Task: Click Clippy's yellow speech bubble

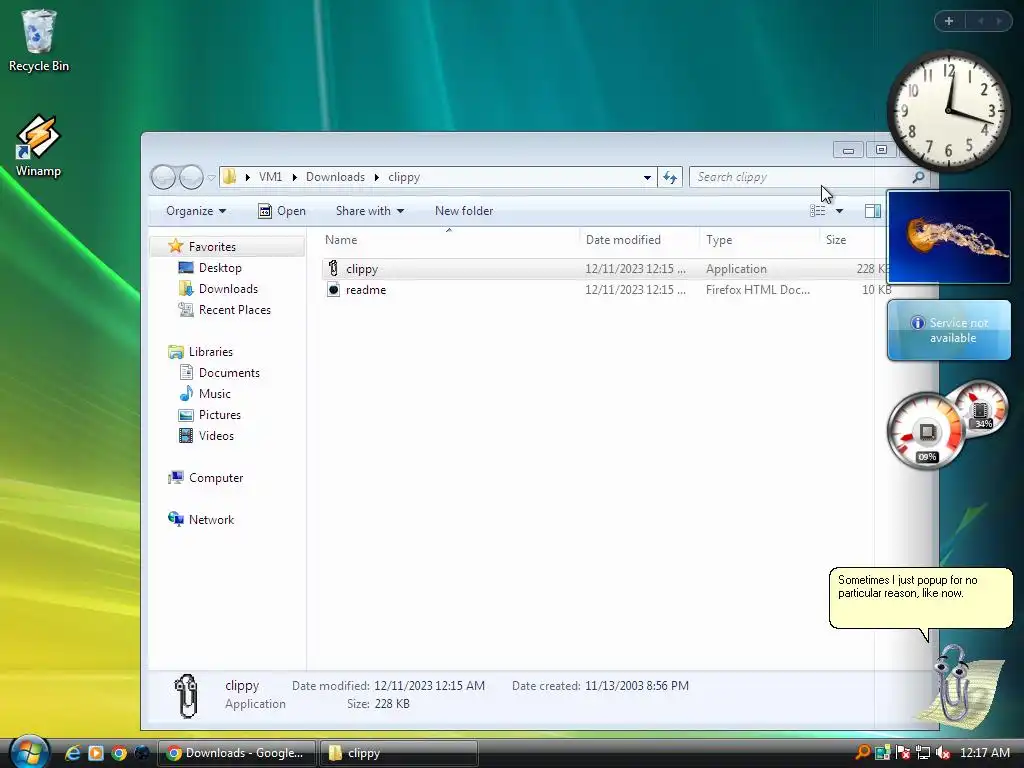Action: pos(921,598)
